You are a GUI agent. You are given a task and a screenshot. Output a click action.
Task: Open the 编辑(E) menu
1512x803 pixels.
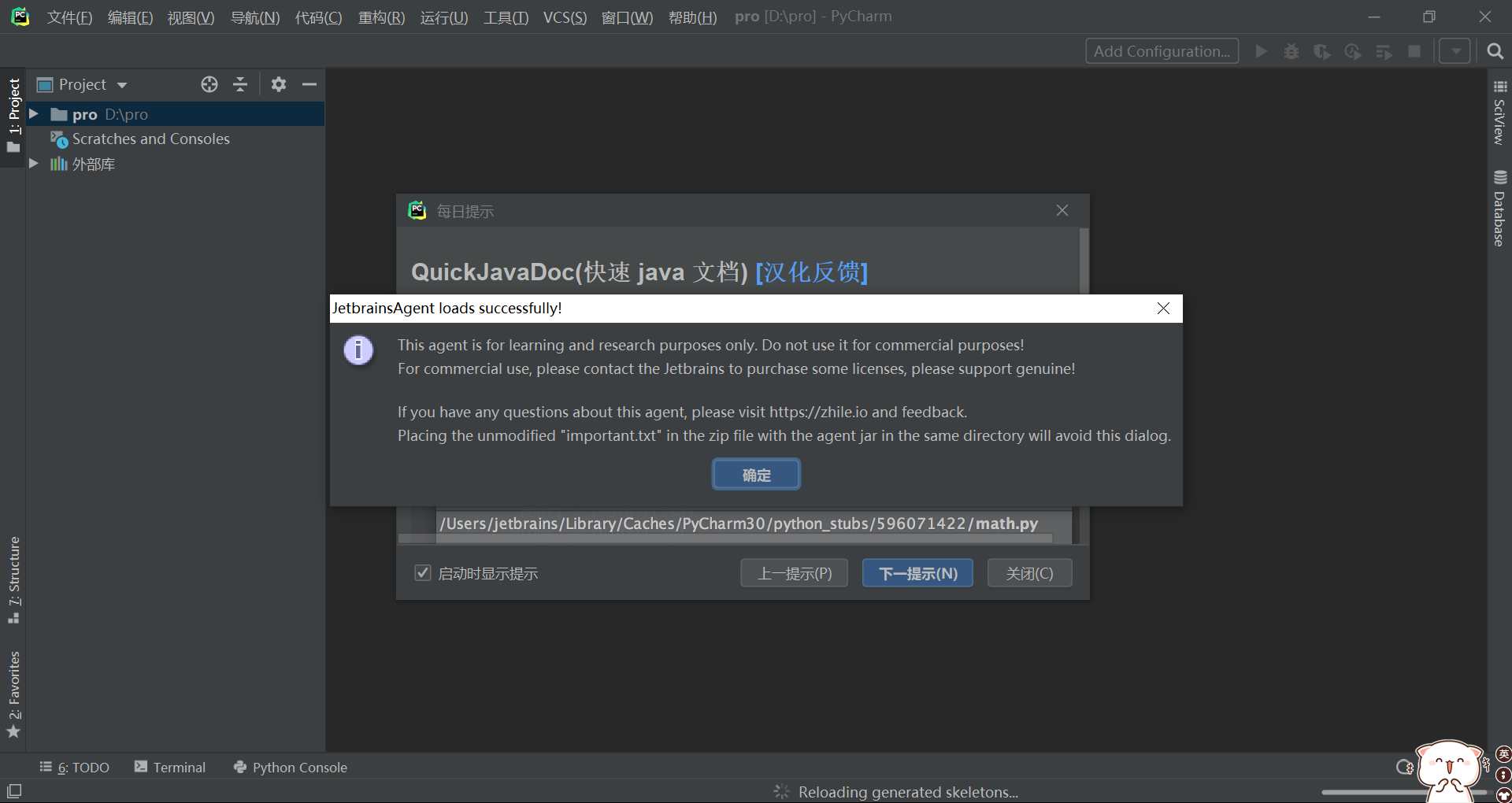[x=130, y=17]
